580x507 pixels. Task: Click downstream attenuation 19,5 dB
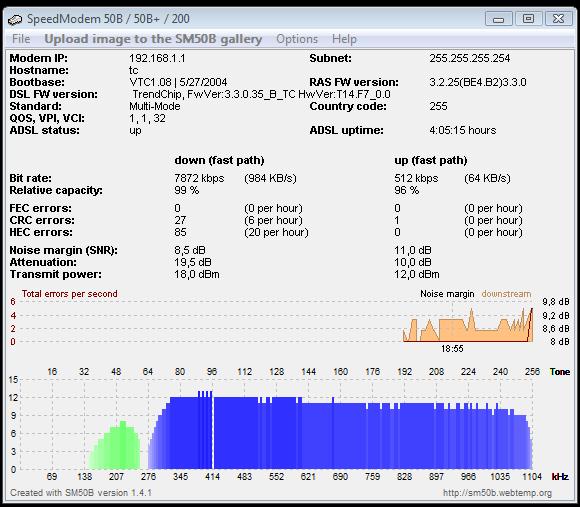coord(192,262)
